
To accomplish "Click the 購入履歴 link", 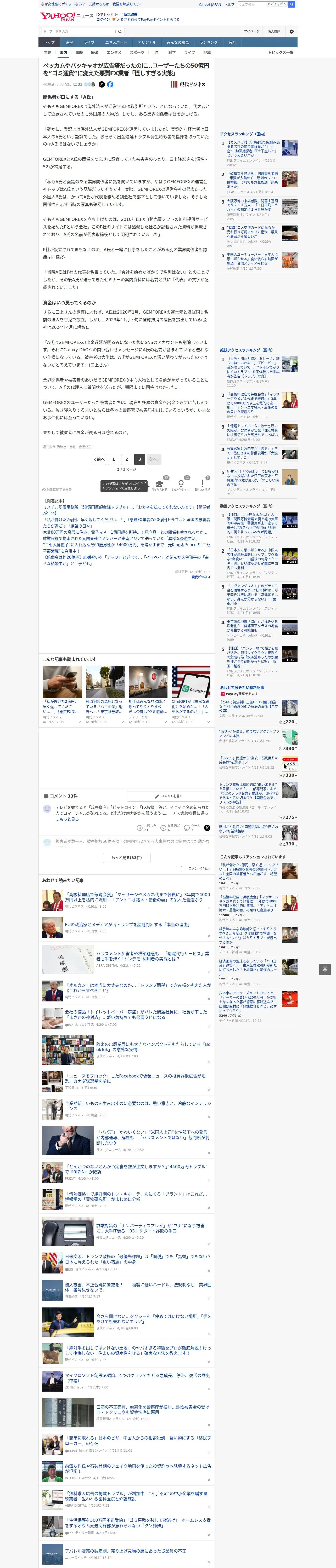I will pos(274,32).
